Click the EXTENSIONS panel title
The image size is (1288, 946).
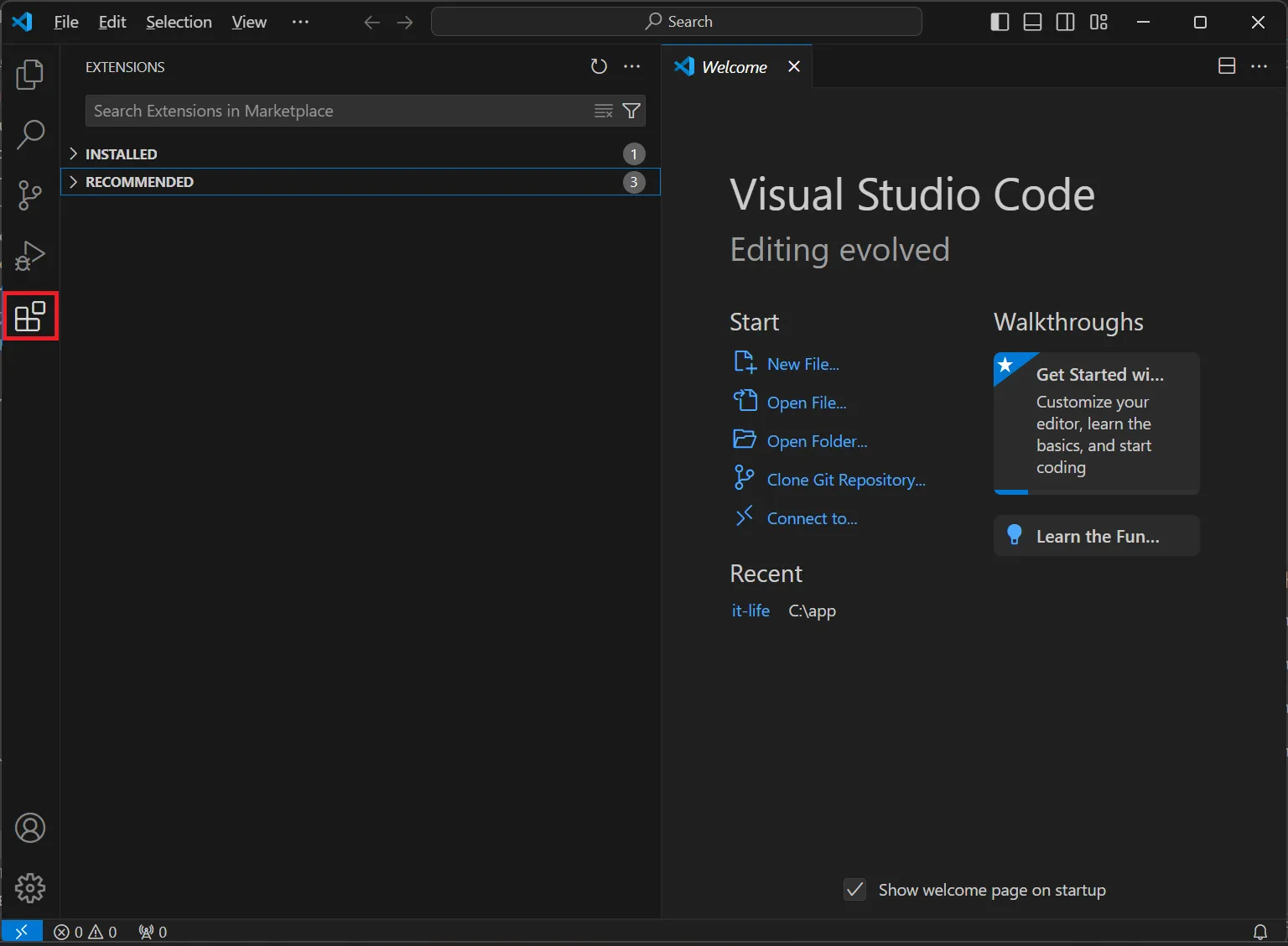[125, 67]
